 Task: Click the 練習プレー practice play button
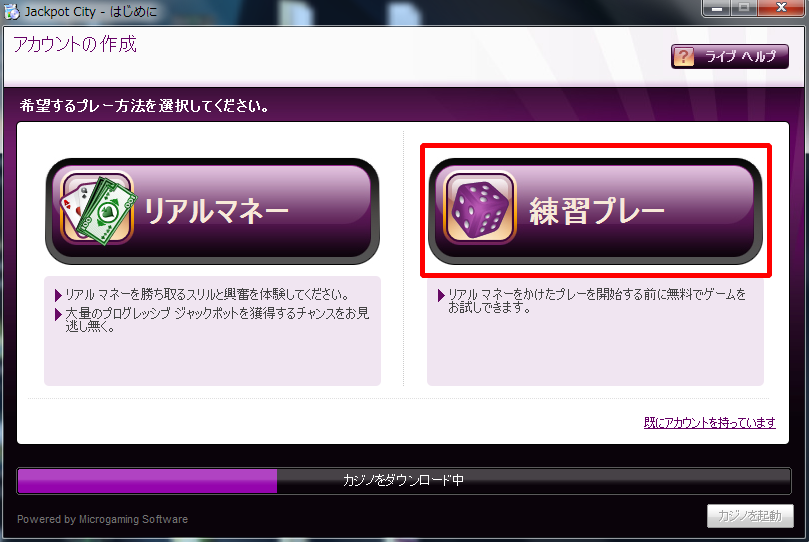595,211
